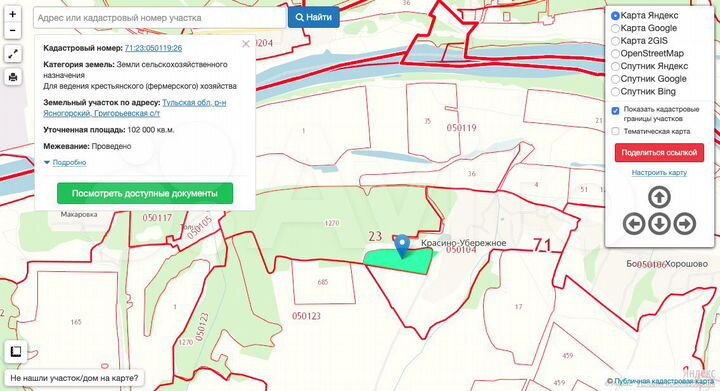The height and width of the screenshot is (391, 720).
Task: Select the OpenStreetMap radio option
Action: click(x=615, y=54)
